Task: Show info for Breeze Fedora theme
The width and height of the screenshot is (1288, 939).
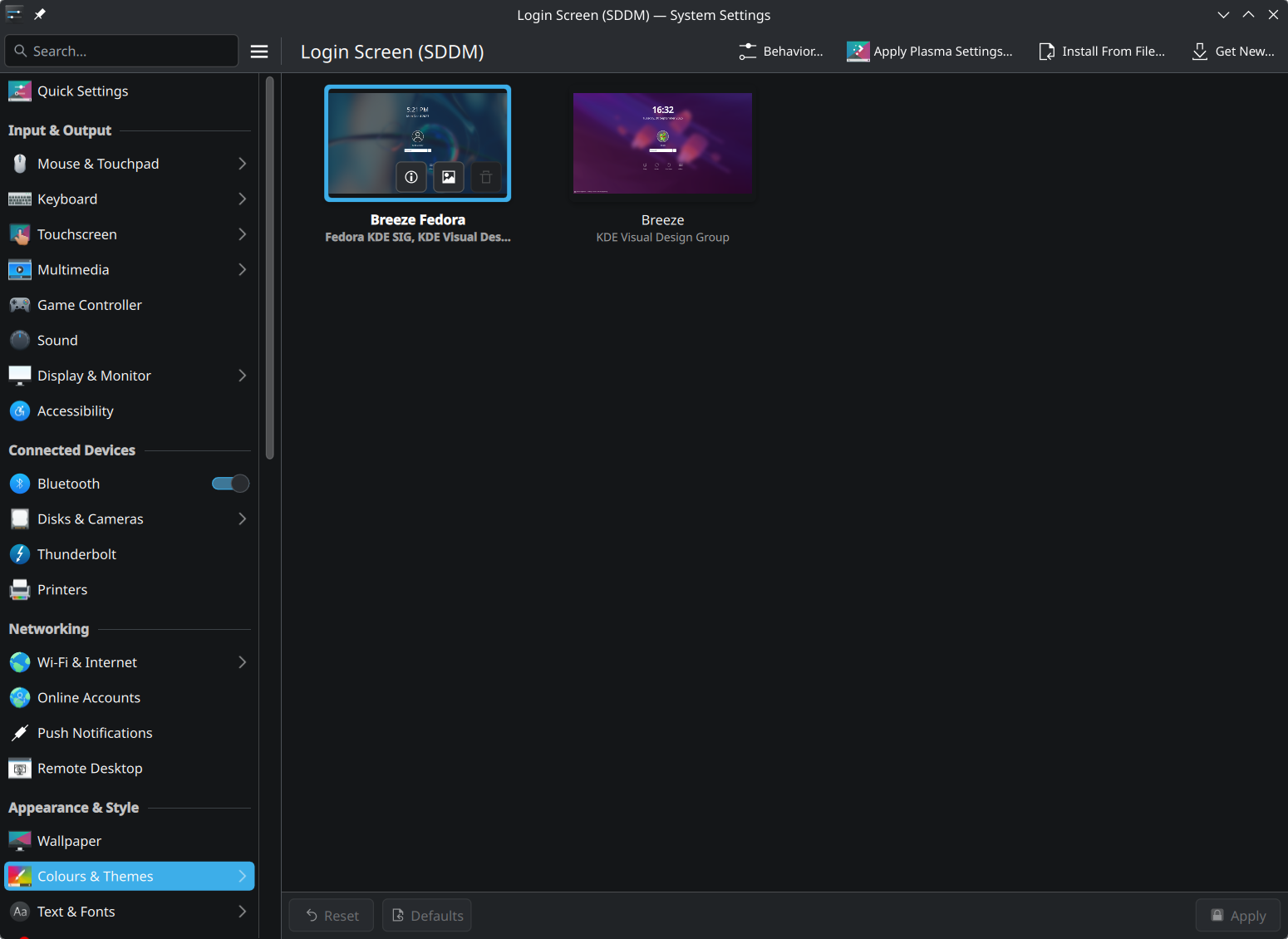Action: coord(411,177)
